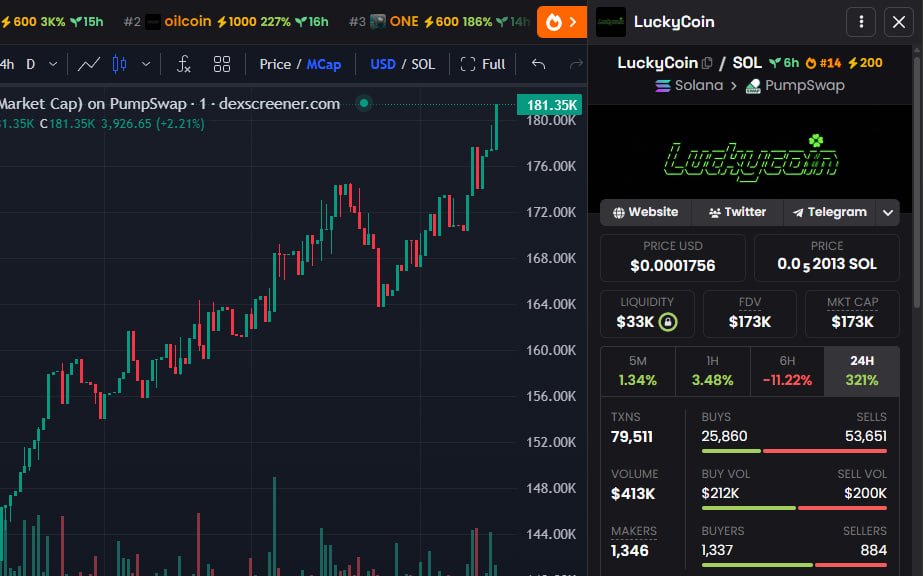Screen dimensions: 923x576
Task: Click the PumpSwap DEX link
Action: coord(795,86)
